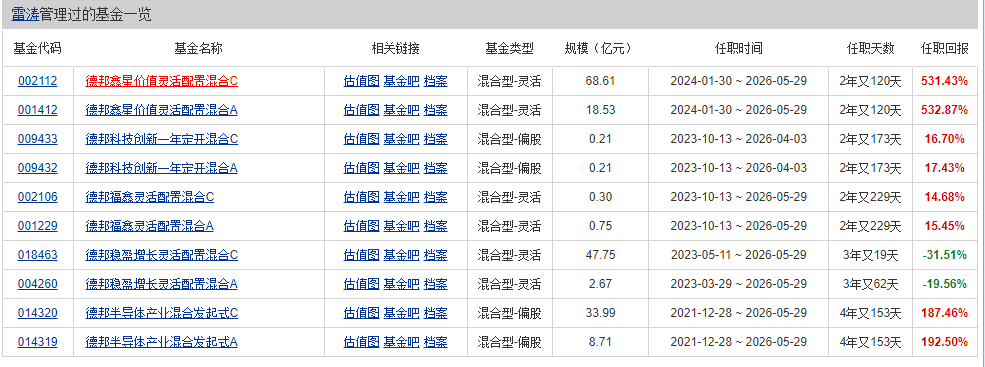Open 基金吧 for fund 001412

401,110
